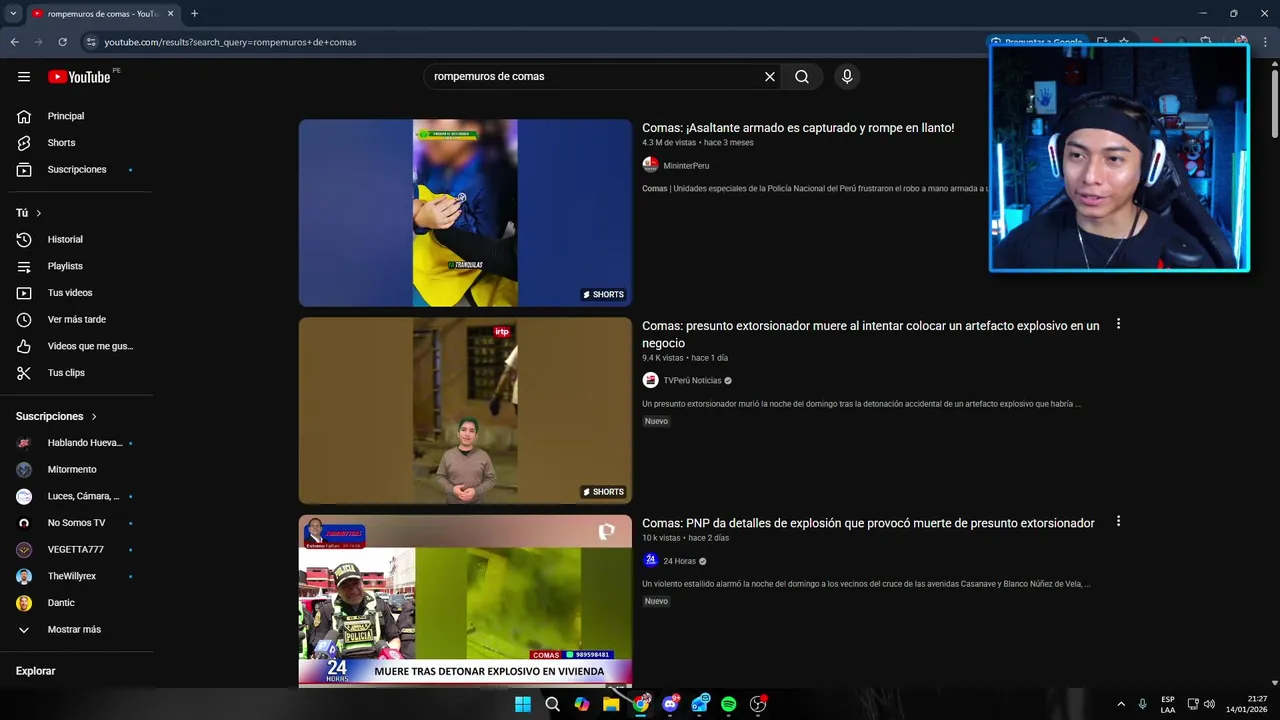This screenshot has height=720, width=1280.
Task: Open the YouTube hamburger guide menu
Action: tap(24, 77)
